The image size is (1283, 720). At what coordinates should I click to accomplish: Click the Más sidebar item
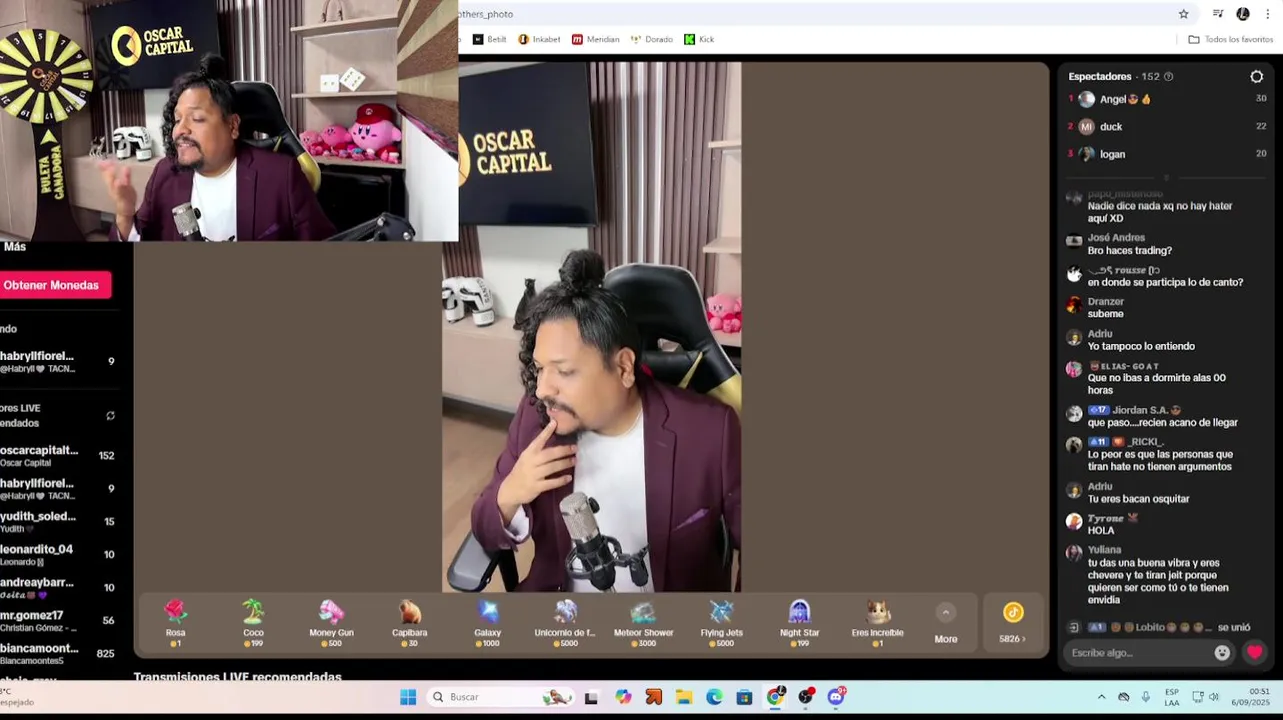click(x=14, y=247)
